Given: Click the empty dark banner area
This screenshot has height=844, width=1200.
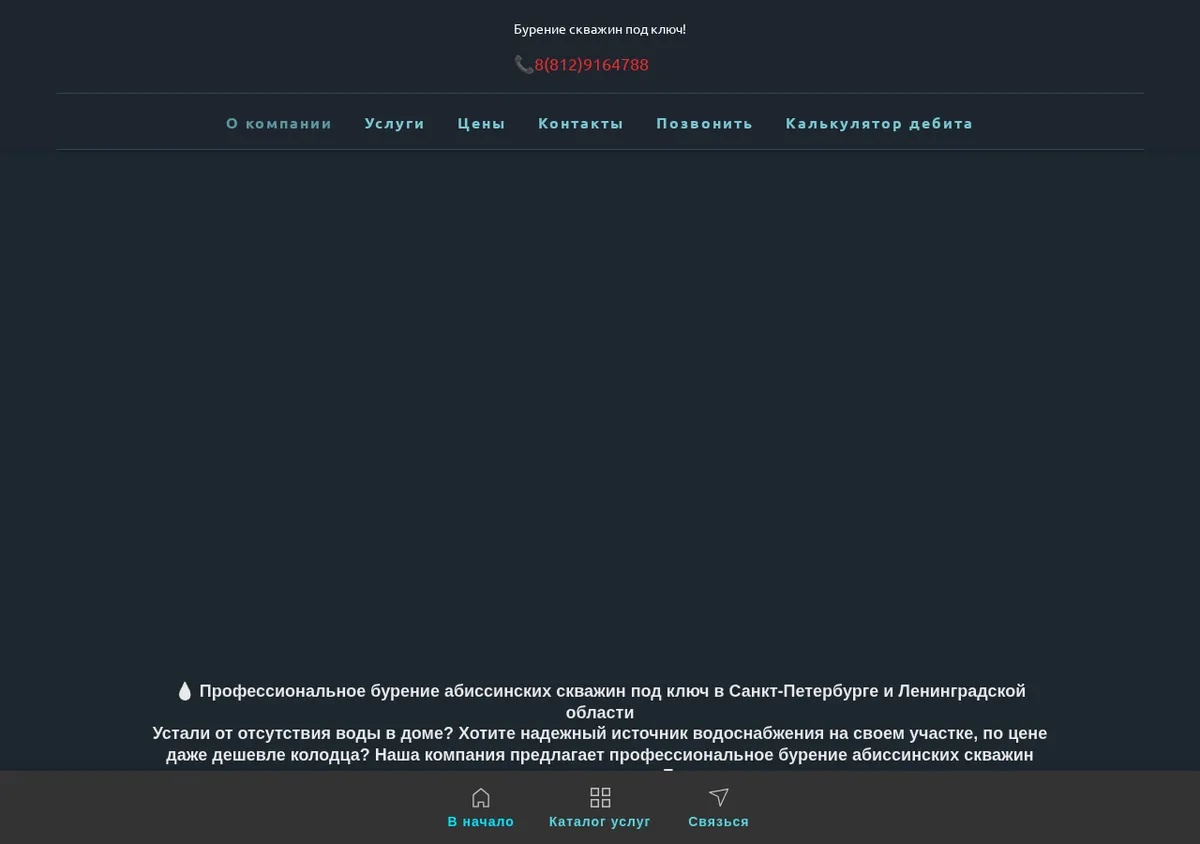Looking at the screenshot, I should tap(600, 410).
